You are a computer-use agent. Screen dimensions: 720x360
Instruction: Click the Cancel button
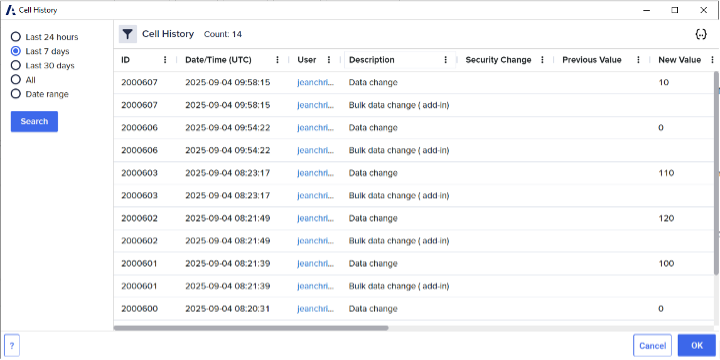[x=652, y=345]
